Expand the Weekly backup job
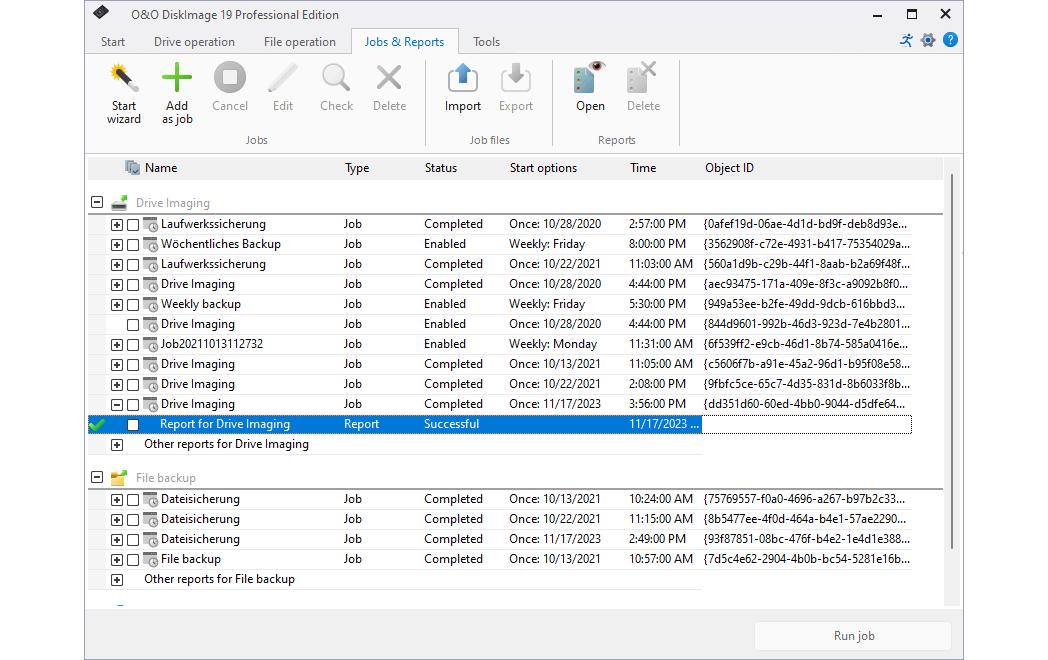 [117, 305]
